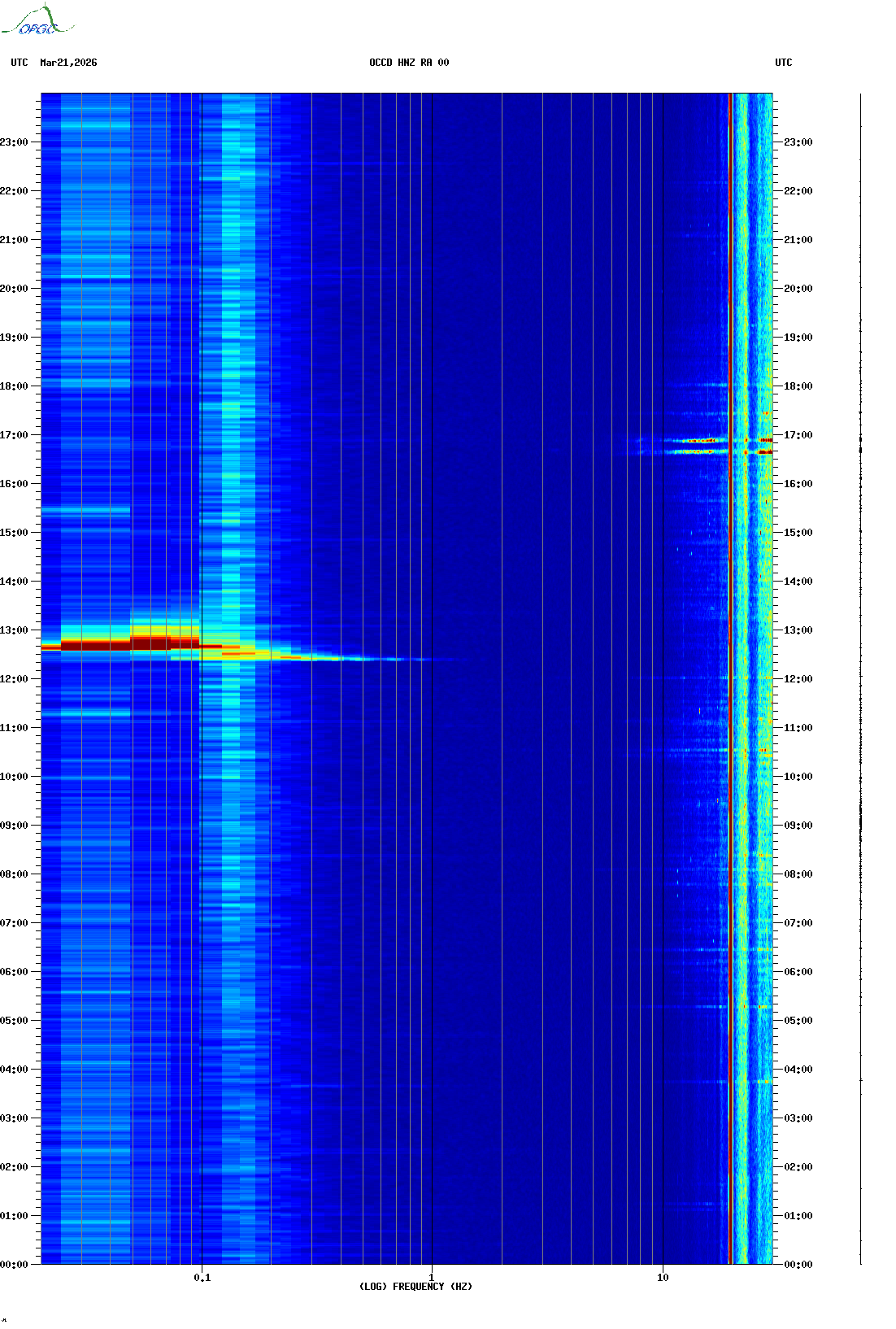896x1329 pixels.
Task: Click the 13:00 label on the left time axis
Action: pos(14,630)
